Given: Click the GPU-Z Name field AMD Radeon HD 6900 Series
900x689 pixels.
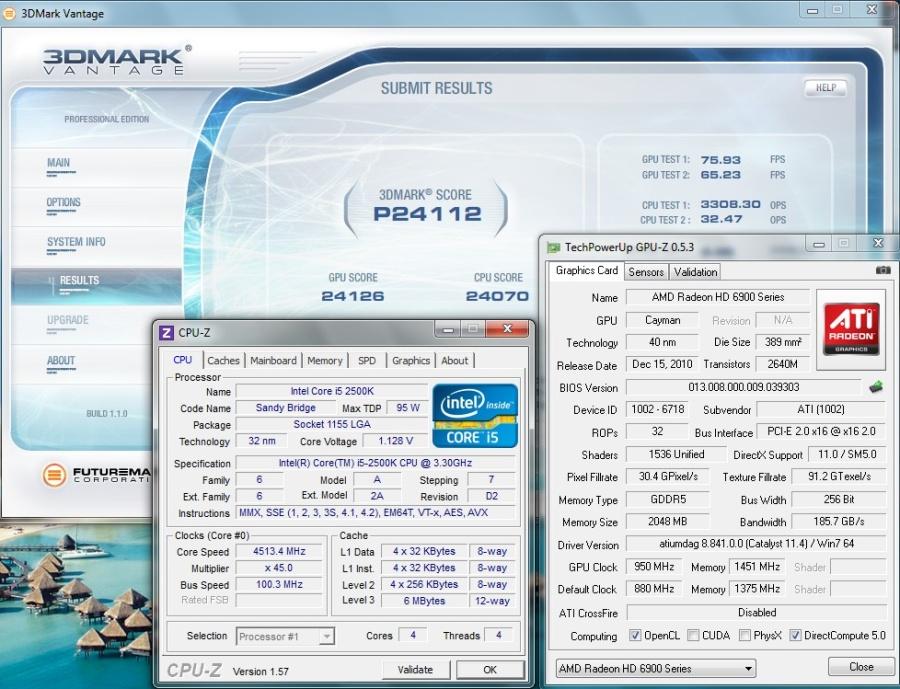Looking at the screenshot, I should [x=717, y=297].
